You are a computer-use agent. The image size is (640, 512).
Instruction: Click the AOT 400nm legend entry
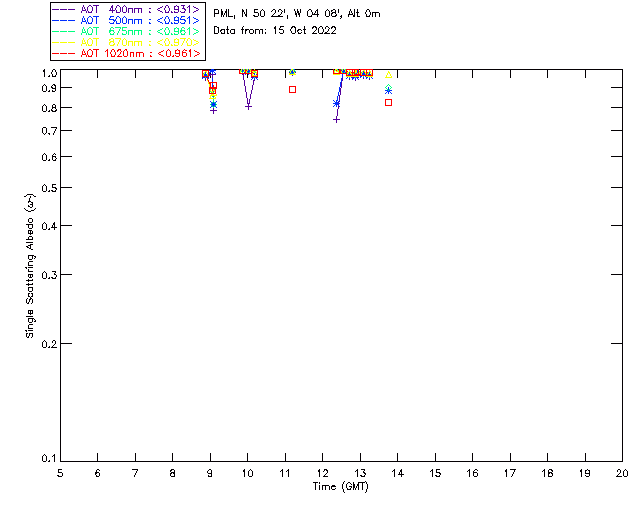126,9
